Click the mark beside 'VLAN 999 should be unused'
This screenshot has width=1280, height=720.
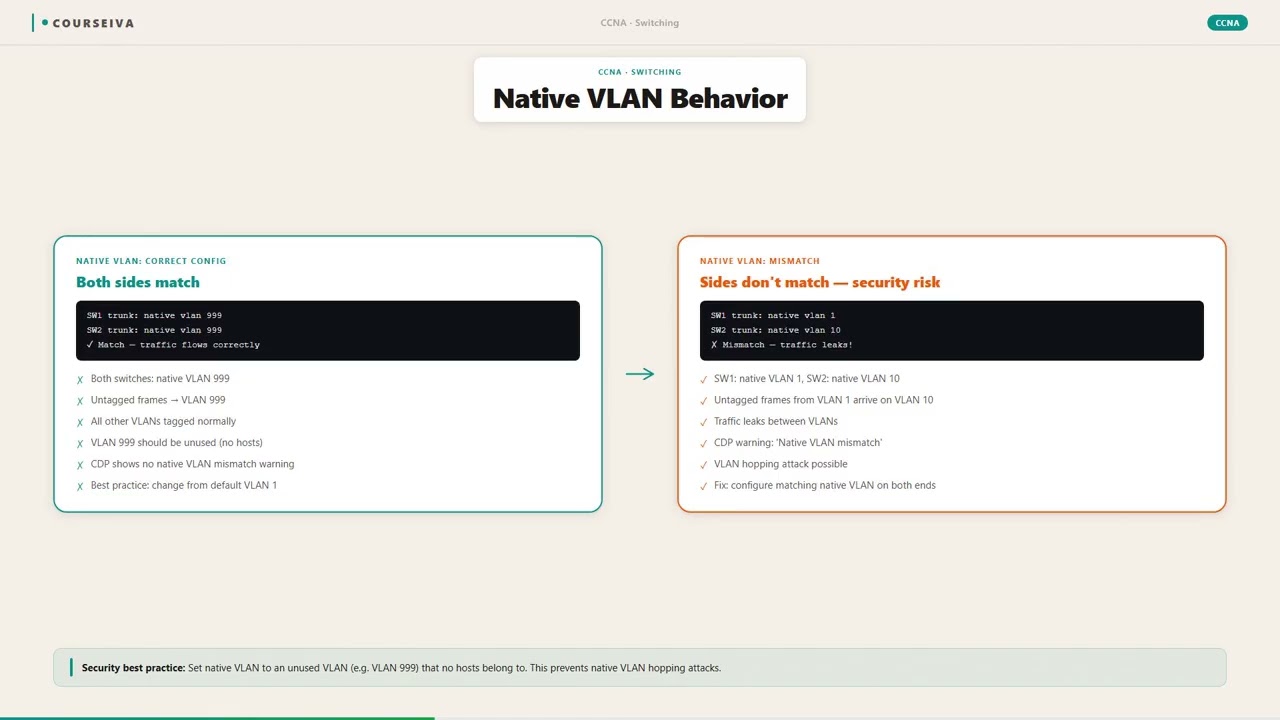[80, 444]
